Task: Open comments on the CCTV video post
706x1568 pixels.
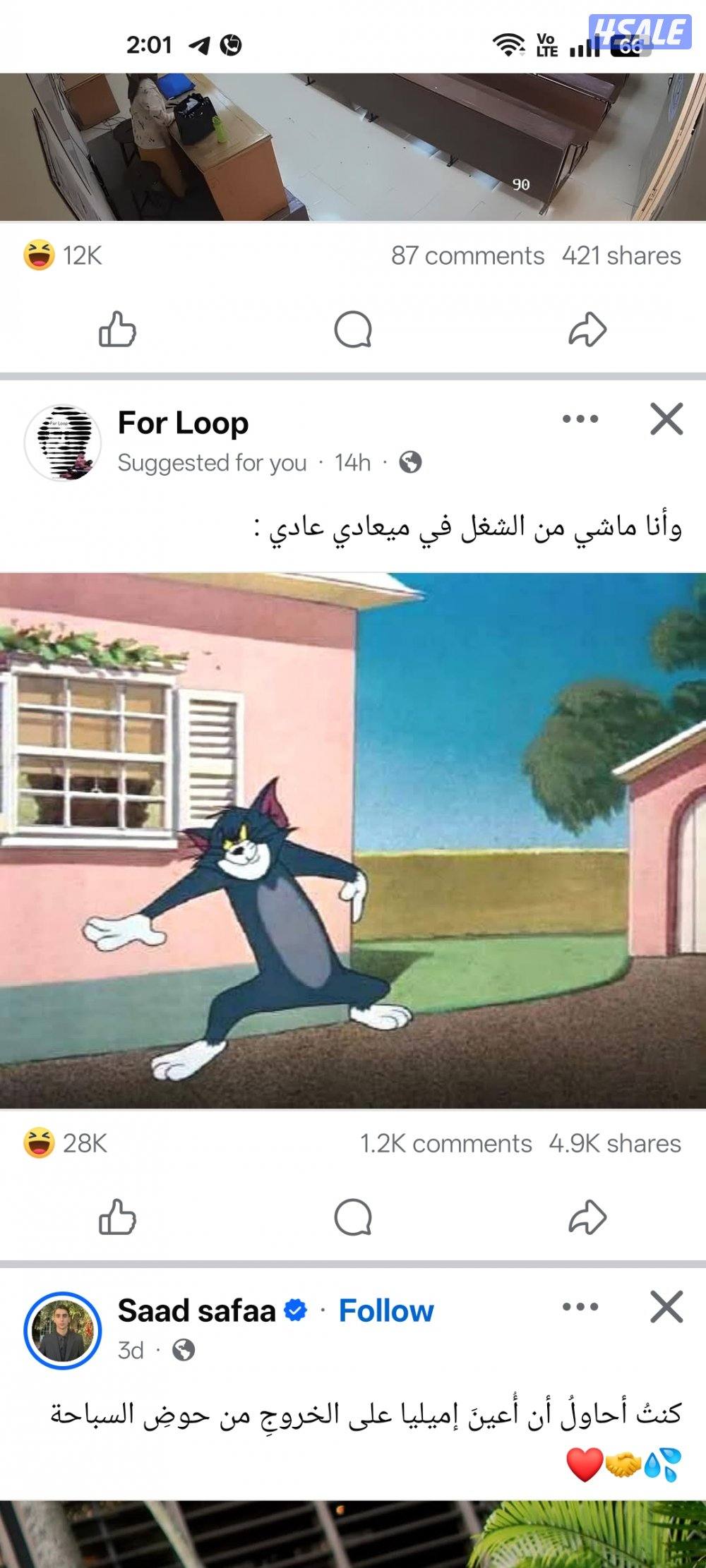Action: tap(353, 330)
